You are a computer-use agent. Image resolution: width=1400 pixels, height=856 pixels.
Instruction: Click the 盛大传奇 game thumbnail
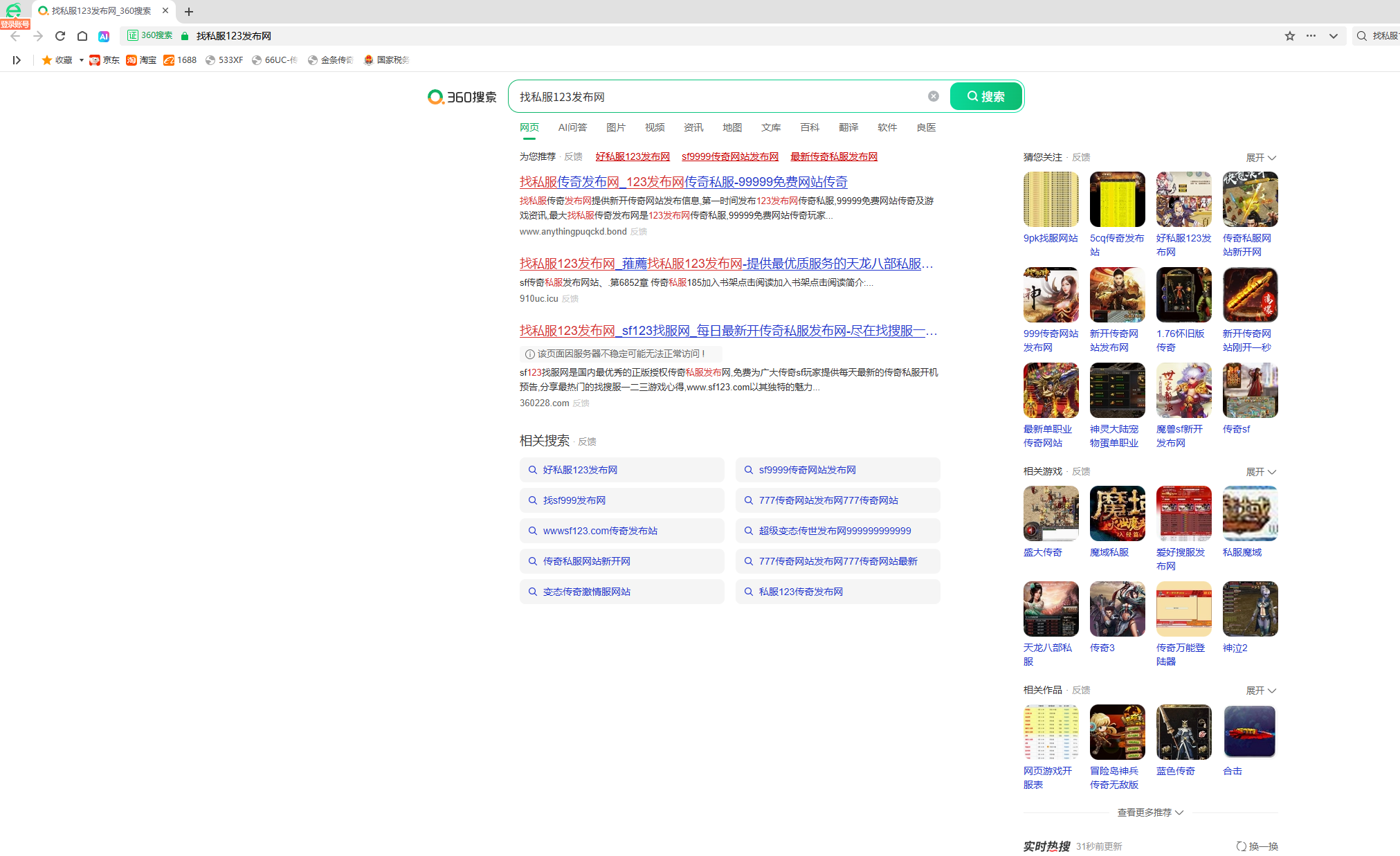tap(1051, 513)
